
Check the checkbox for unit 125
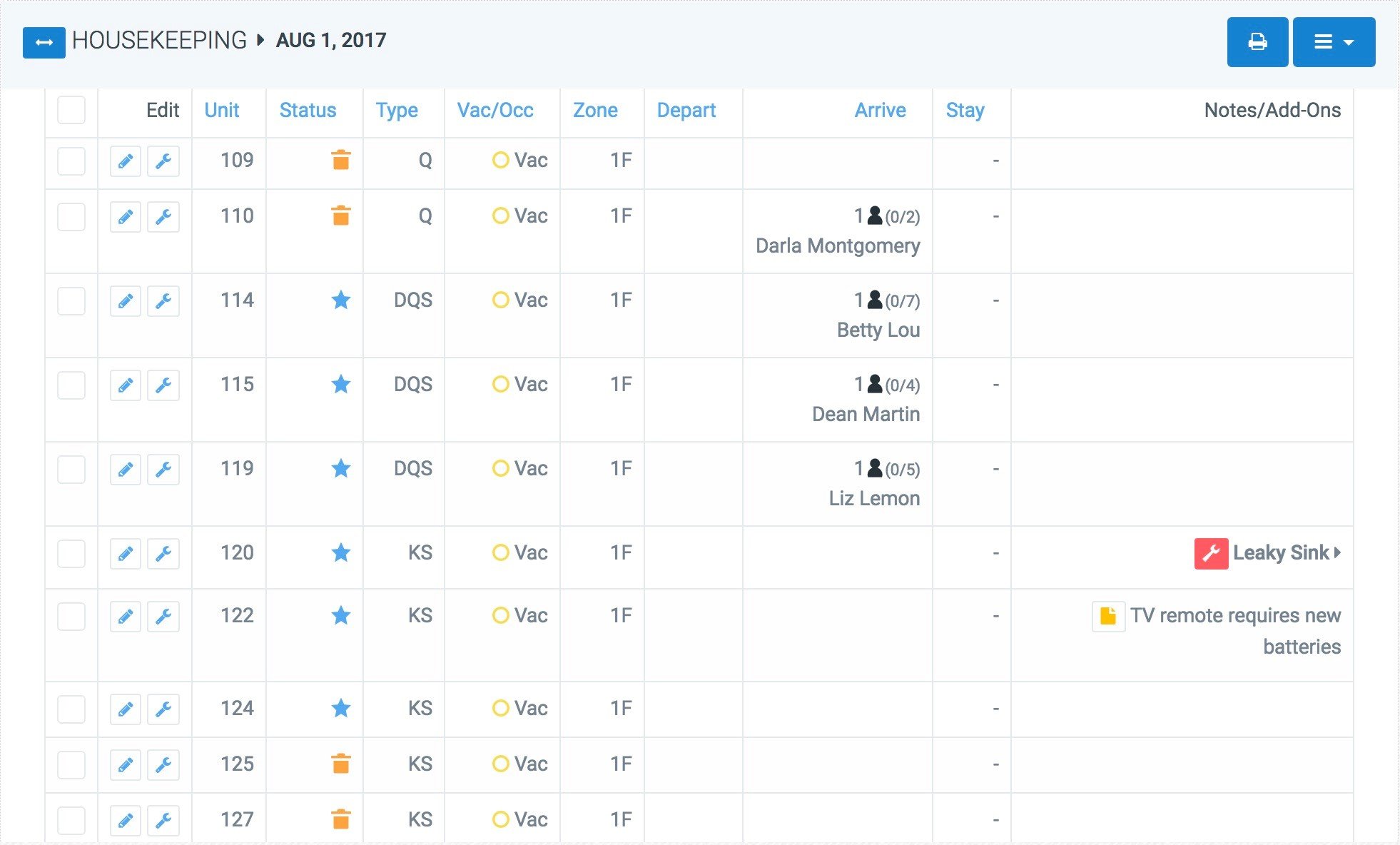click(71, 764)
